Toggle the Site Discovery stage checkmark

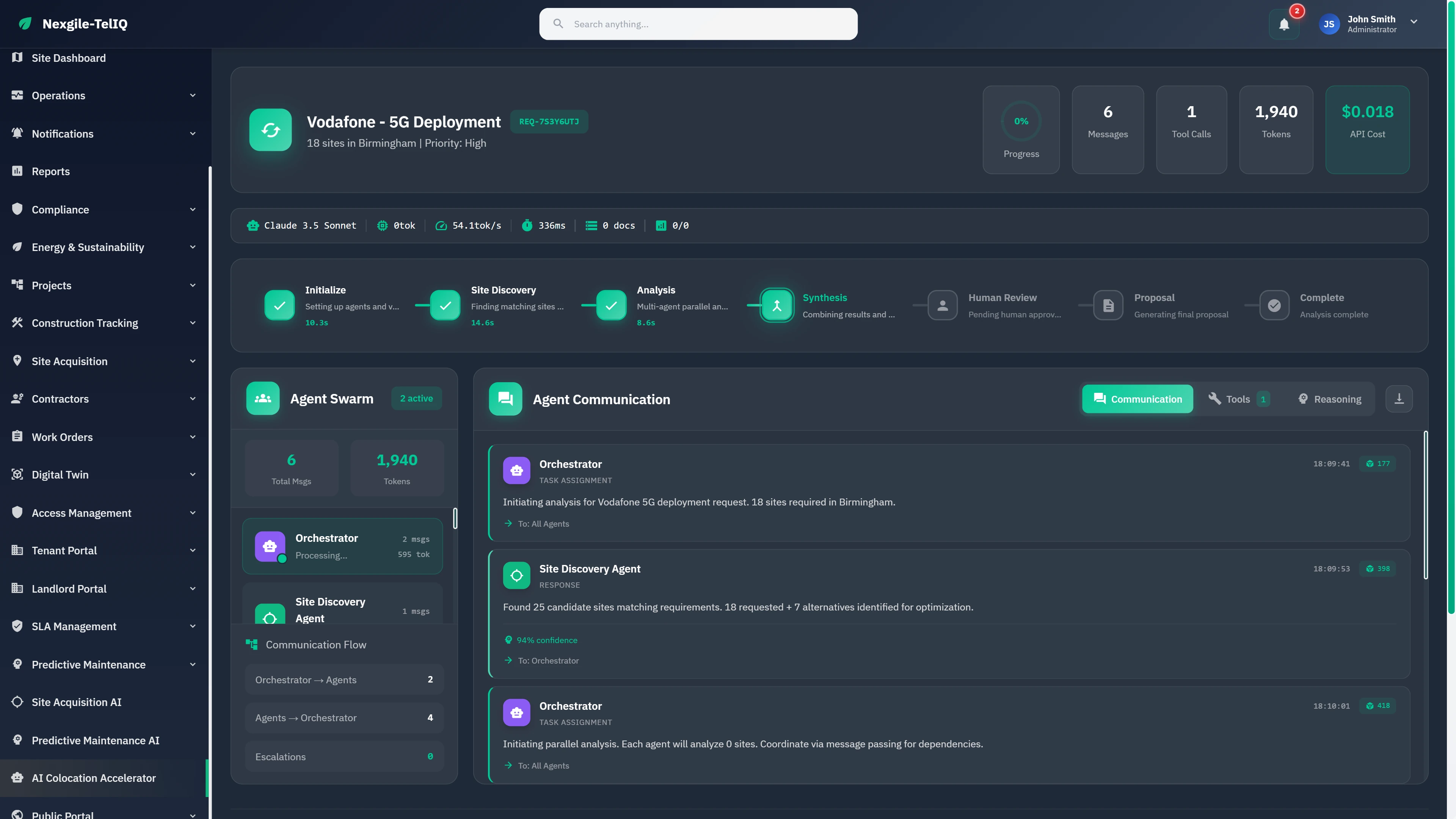(445, 305)
